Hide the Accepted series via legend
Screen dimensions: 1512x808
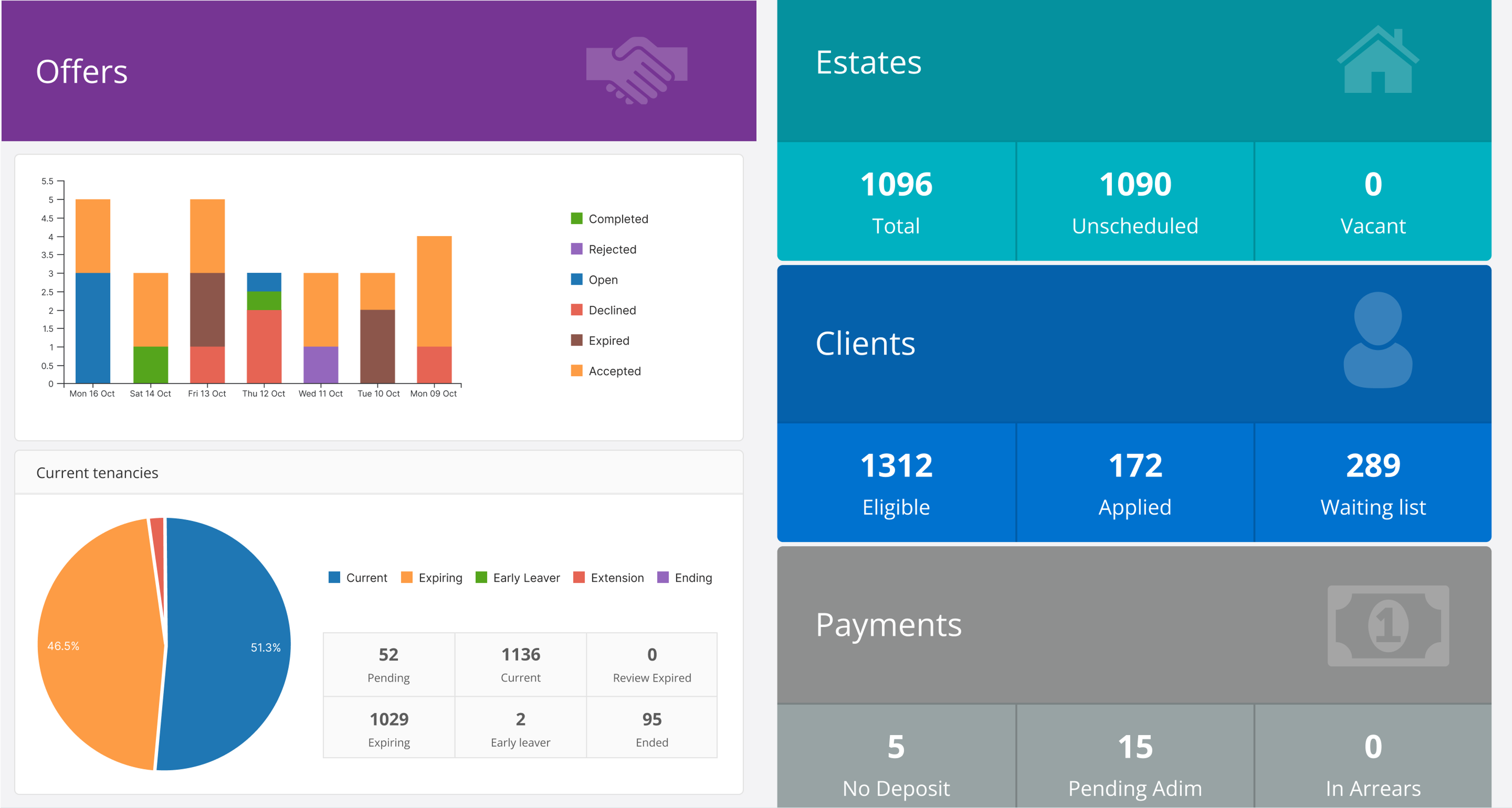coord(613,371)
